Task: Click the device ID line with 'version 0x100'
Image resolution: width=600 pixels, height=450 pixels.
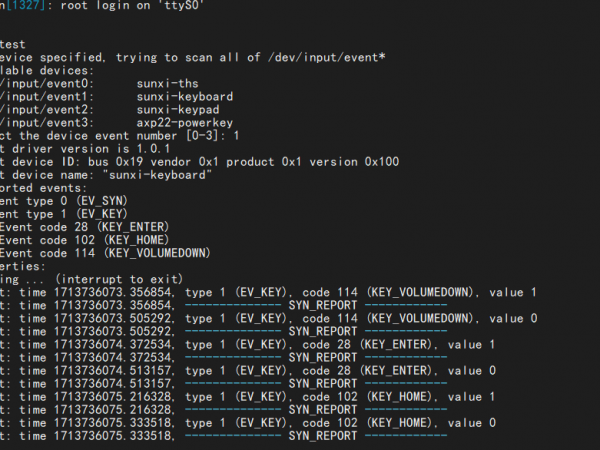Action: (200, 161)
